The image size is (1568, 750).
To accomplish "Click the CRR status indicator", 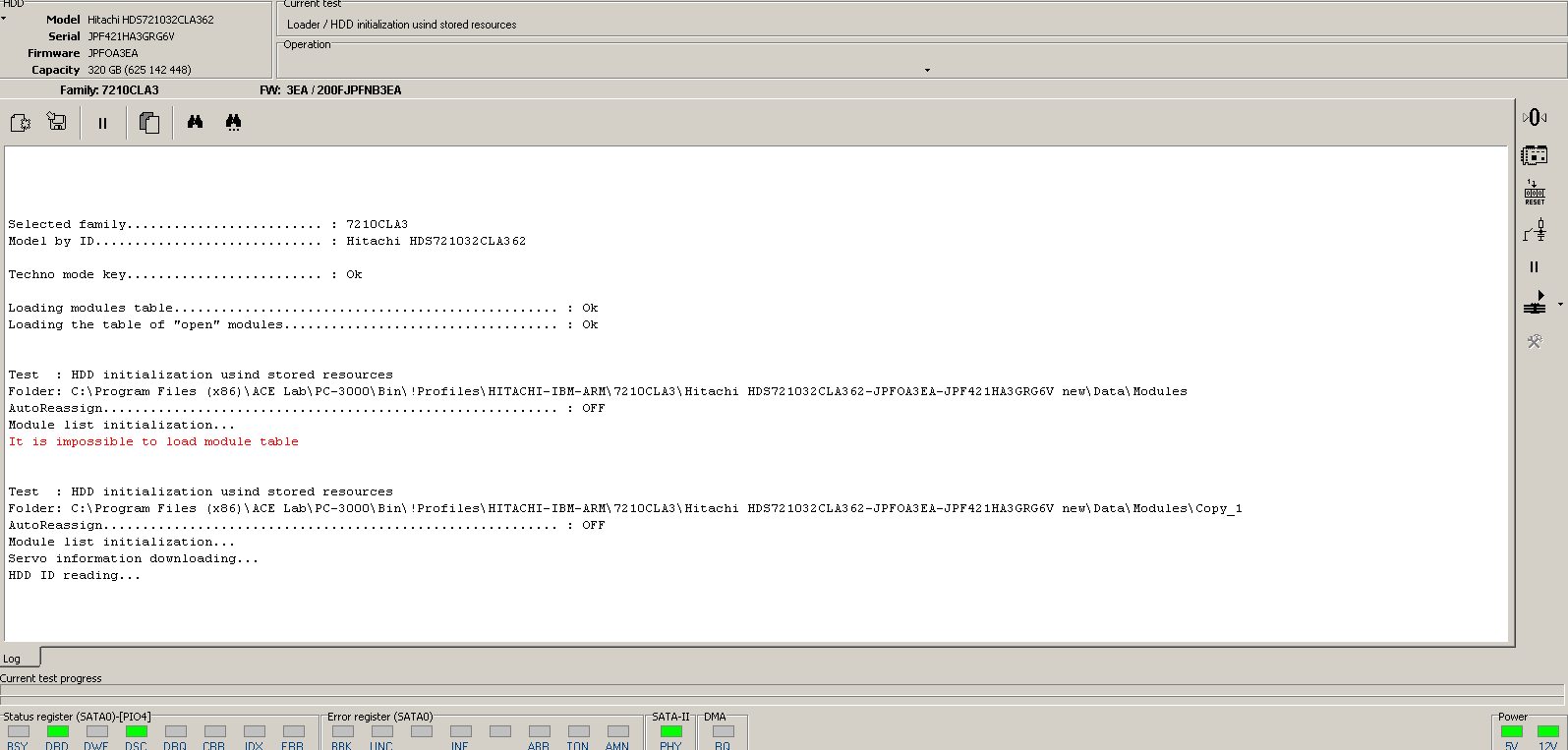I will (x=214, y=731).
